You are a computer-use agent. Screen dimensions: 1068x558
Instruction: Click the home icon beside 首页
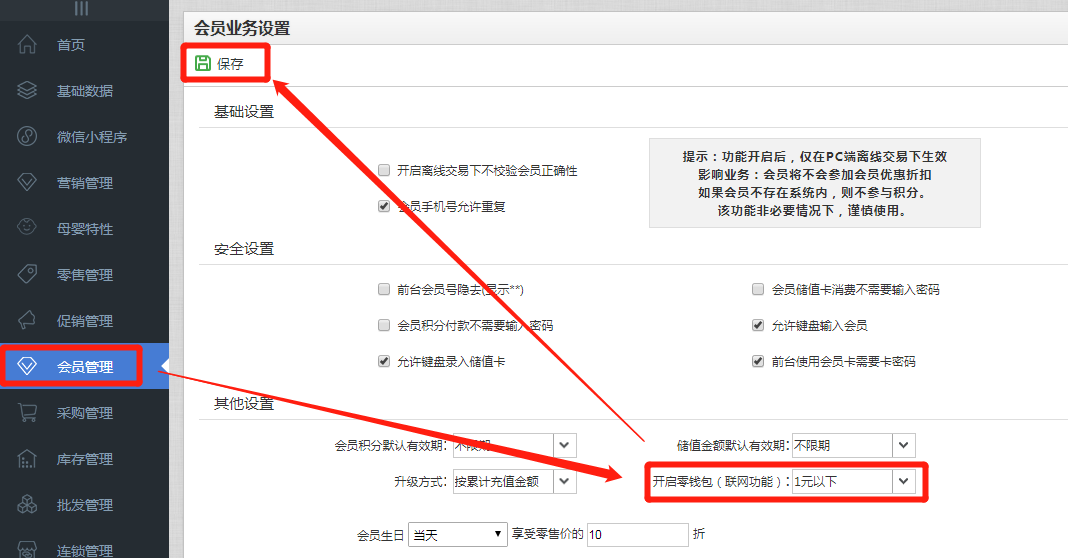point(27,44)
